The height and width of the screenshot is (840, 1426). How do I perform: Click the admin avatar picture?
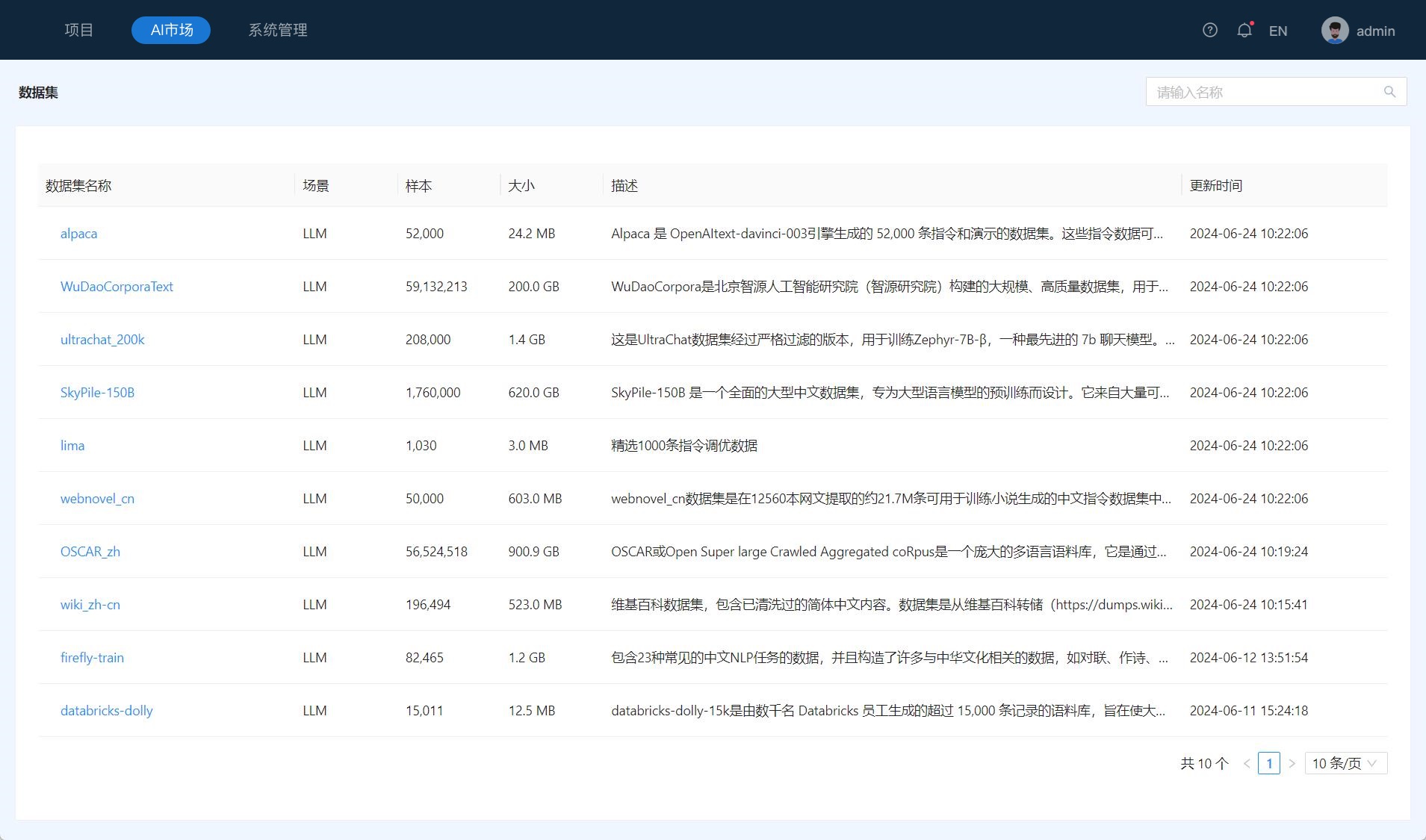point(1334,31)
